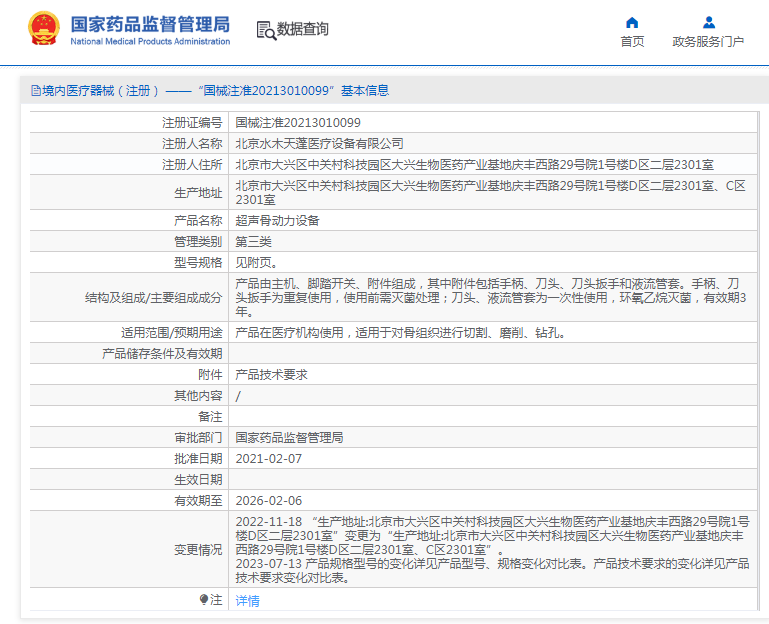The width and height of the screenshot is (769, 624).
Task: Click the 产品名称 label
Action: click(198, 221)
